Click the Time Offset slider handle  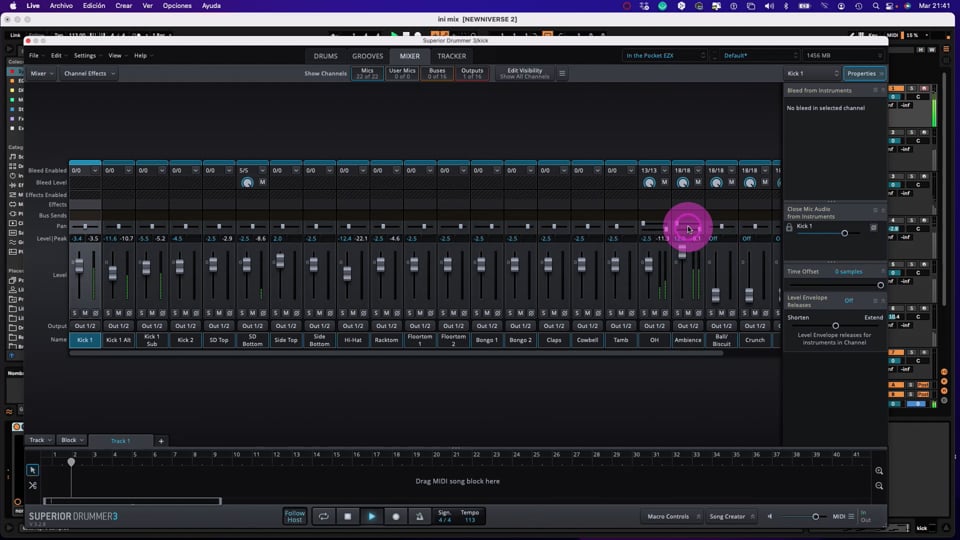pyautogui.click(x=880, y=285)
